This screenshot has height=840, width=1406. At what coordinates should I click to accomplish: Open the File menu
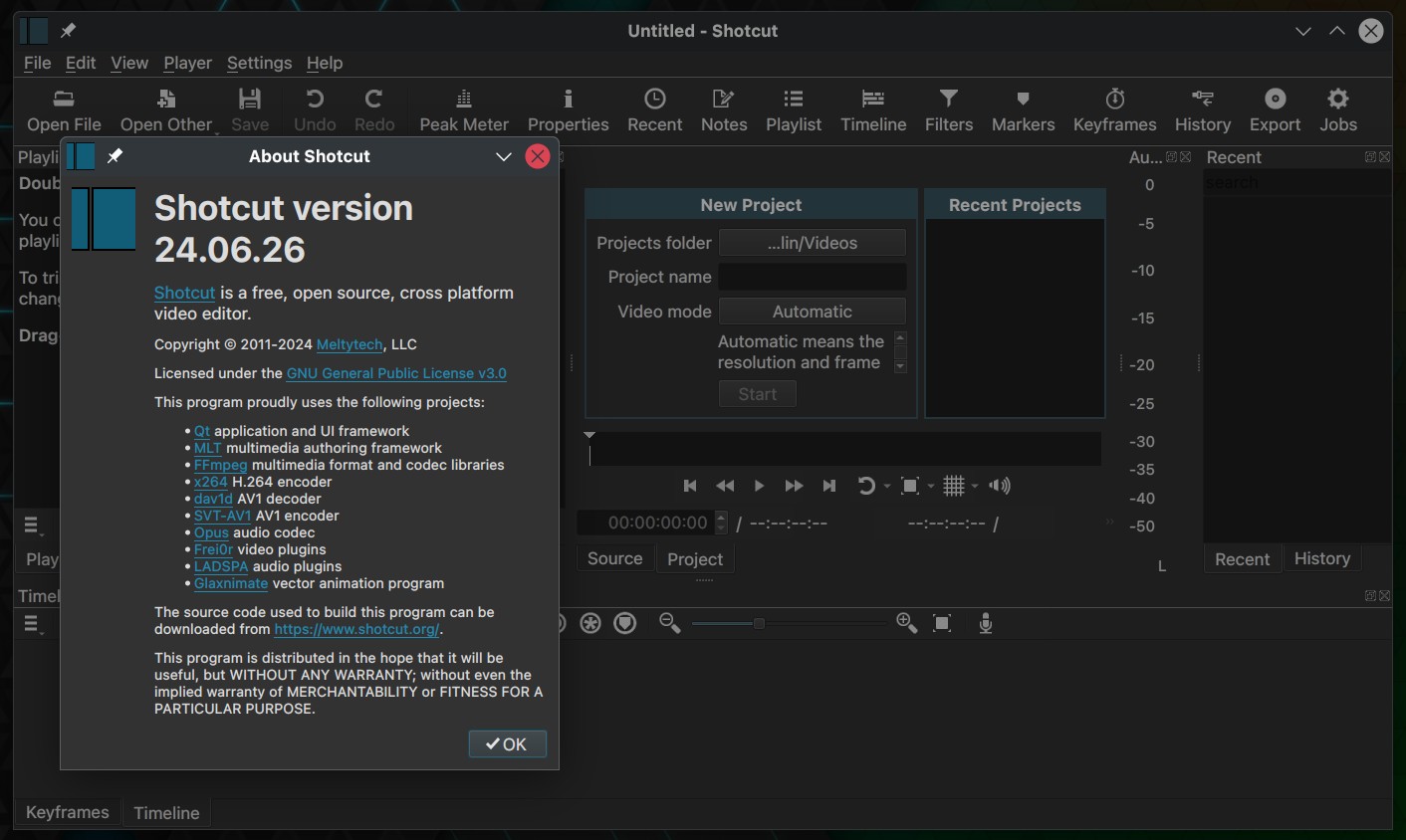[x=37, y=63]
